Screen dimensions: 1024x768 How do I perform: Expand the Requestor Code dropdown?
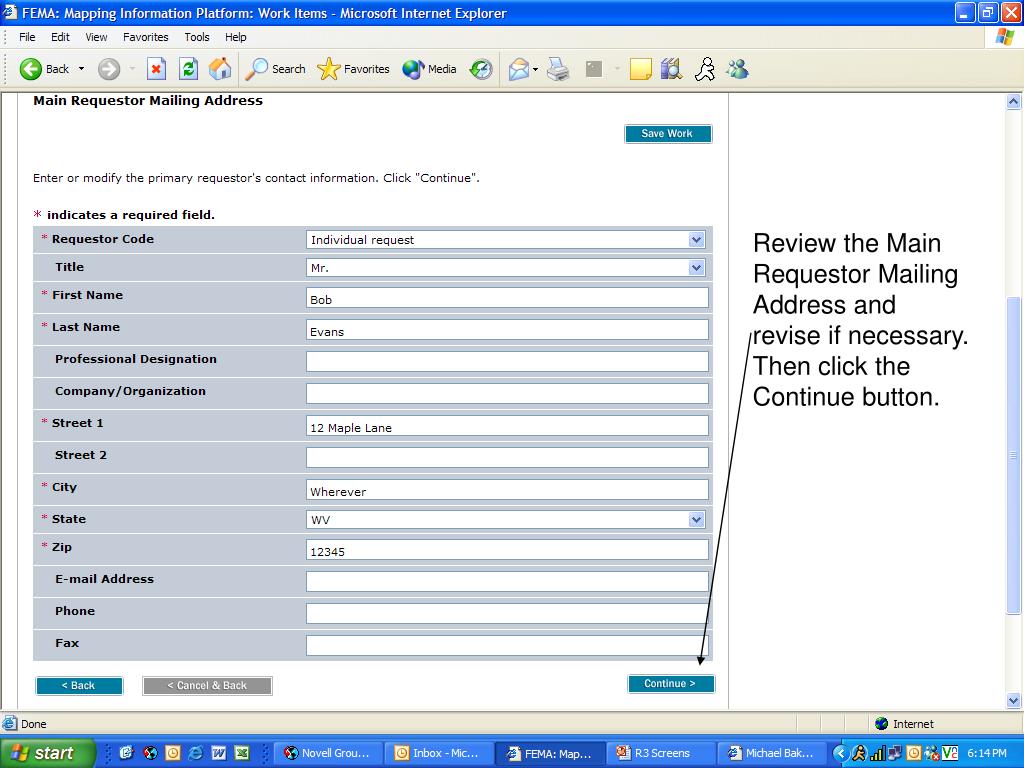point(696,240)
